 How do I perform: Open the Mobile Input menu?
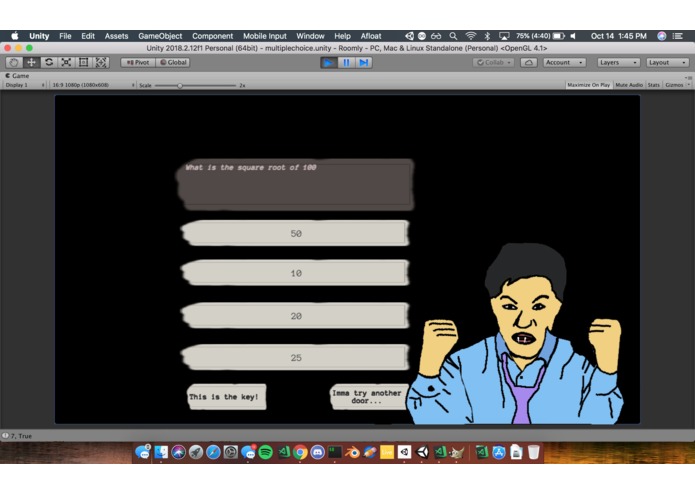pos(265,36)
